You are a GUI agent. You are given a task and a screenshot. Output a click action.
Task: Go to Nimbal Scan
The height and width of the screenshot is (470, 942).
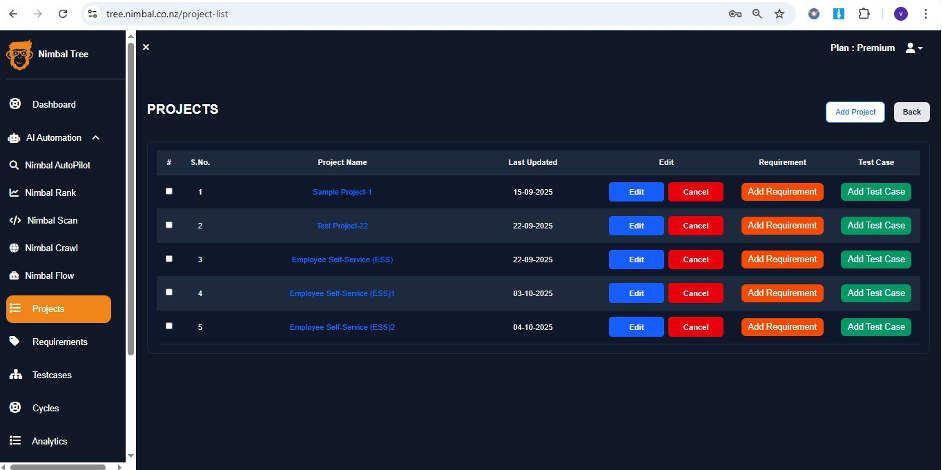52,221
